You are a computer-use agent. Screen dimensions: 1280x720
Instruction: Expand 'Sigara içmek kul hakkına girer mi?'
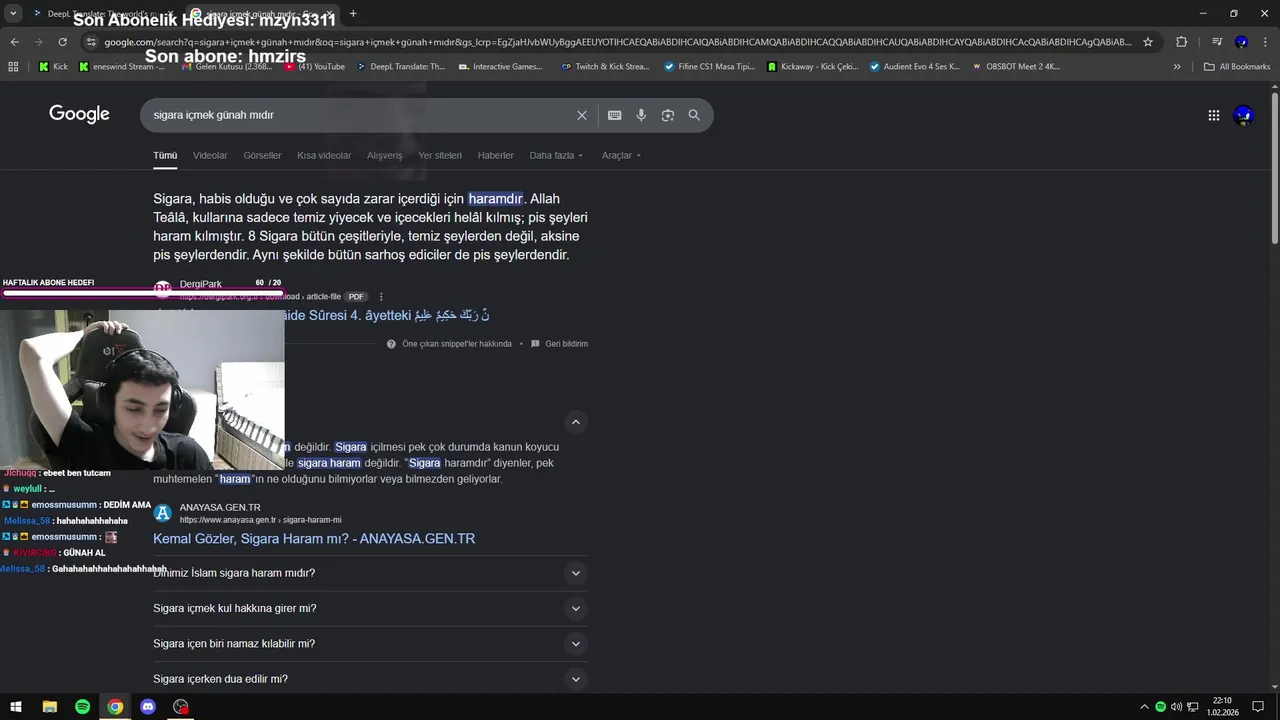pos(370,608)
